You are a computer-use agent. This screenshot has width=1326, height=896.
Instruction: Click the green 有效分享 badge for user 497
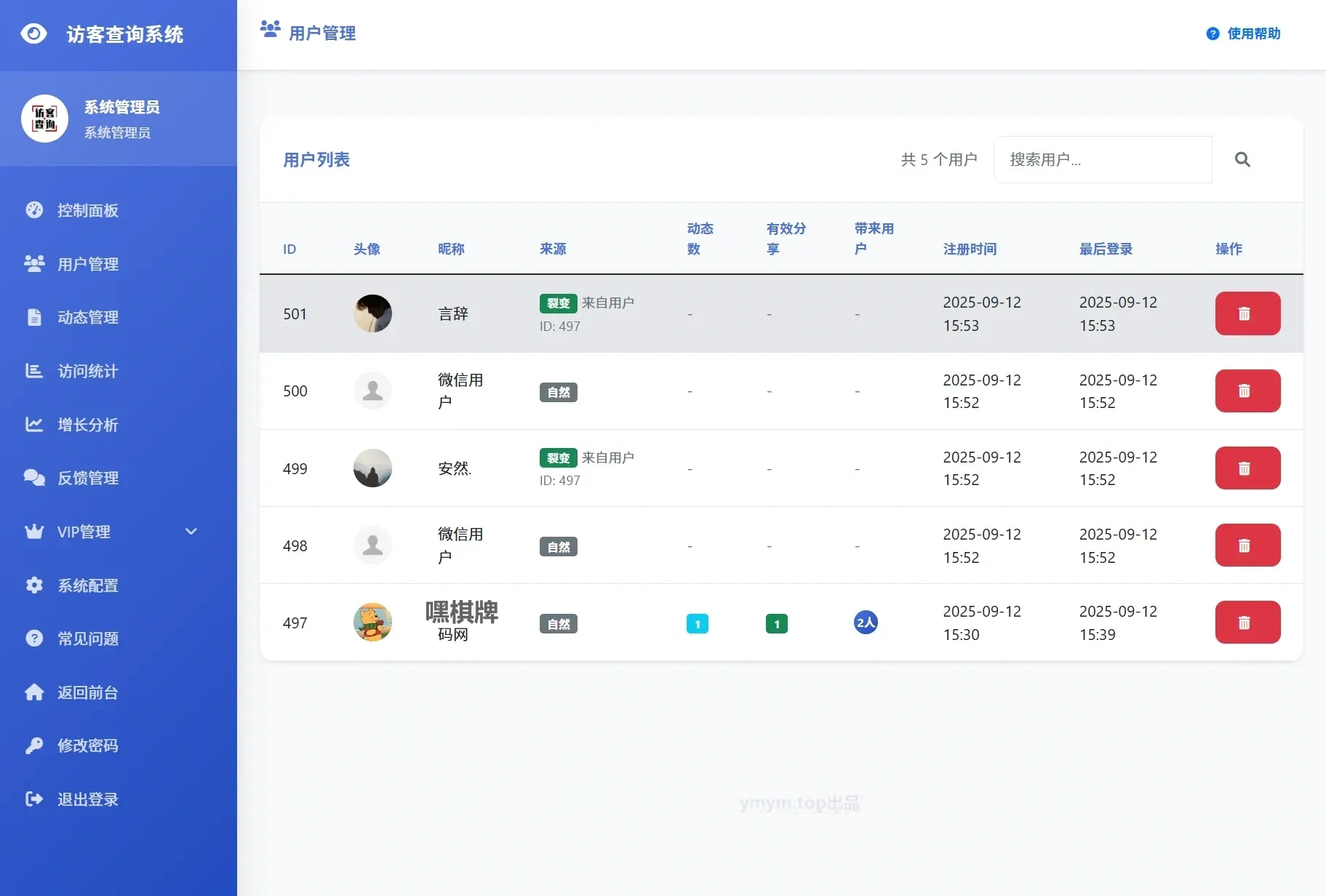pyautogui.click(x=776, y=623)
